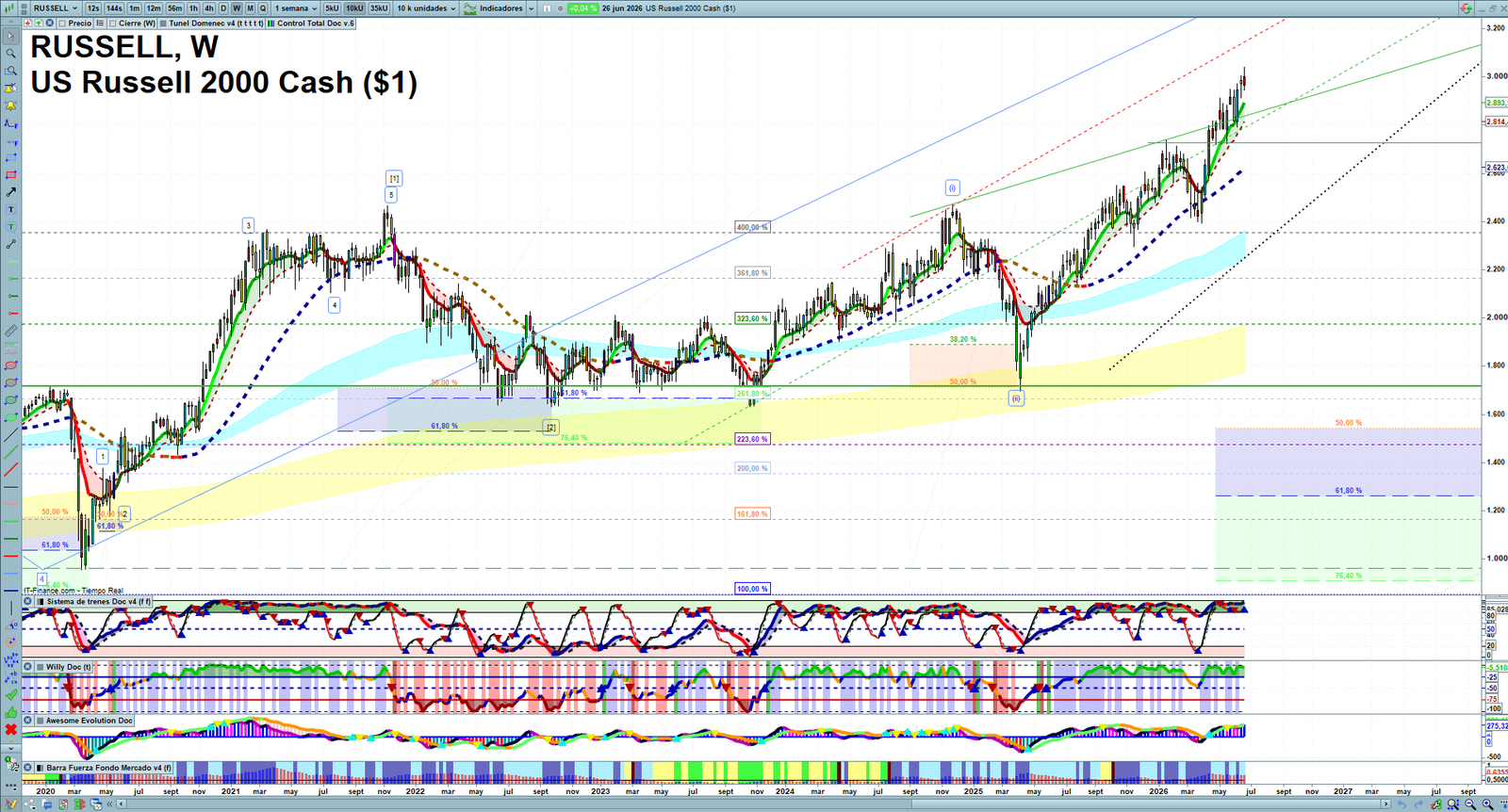This screenshot has width=1508, height=812.
Task: Expand the Indicadores dropdown arrow
Action: (x=531, y=8)
